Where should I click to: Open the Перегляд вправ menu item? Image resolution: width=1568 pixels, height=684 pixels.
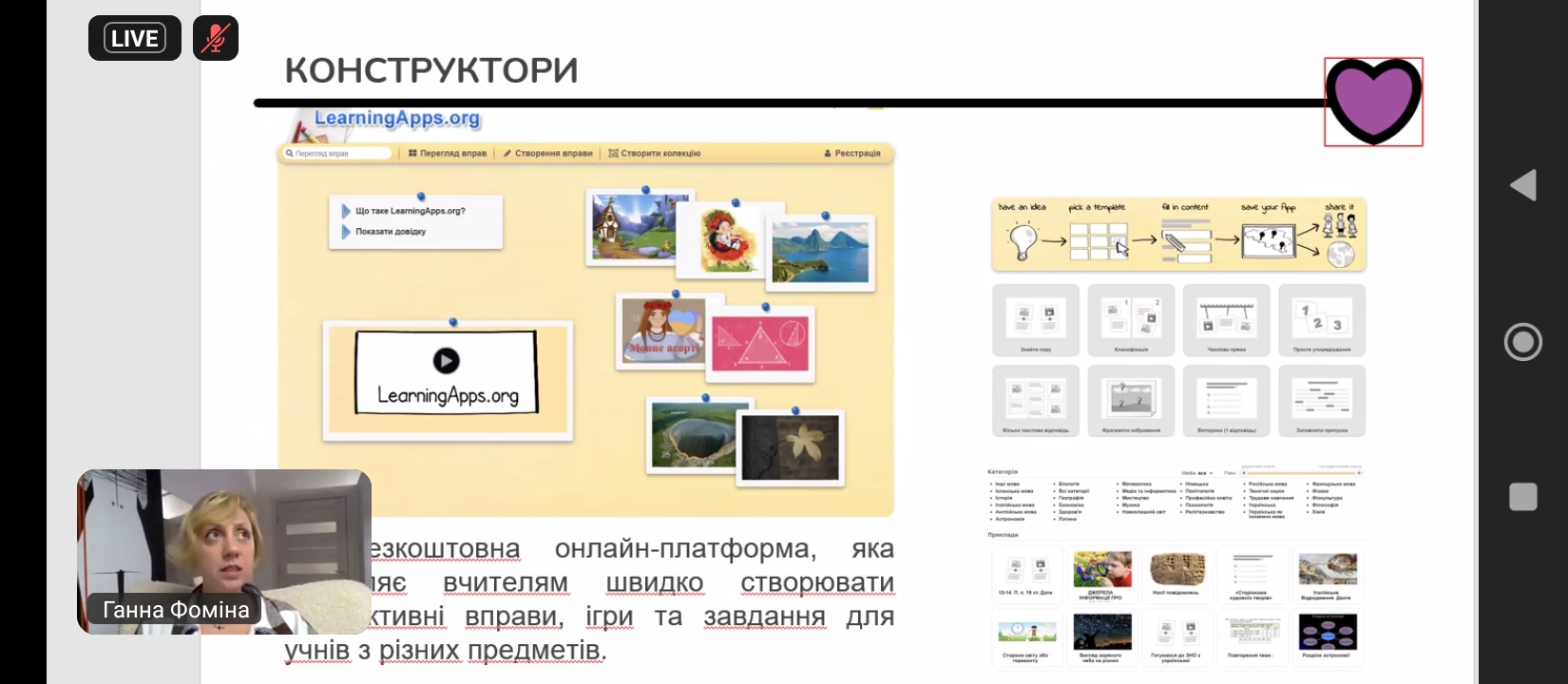[448, 153]
